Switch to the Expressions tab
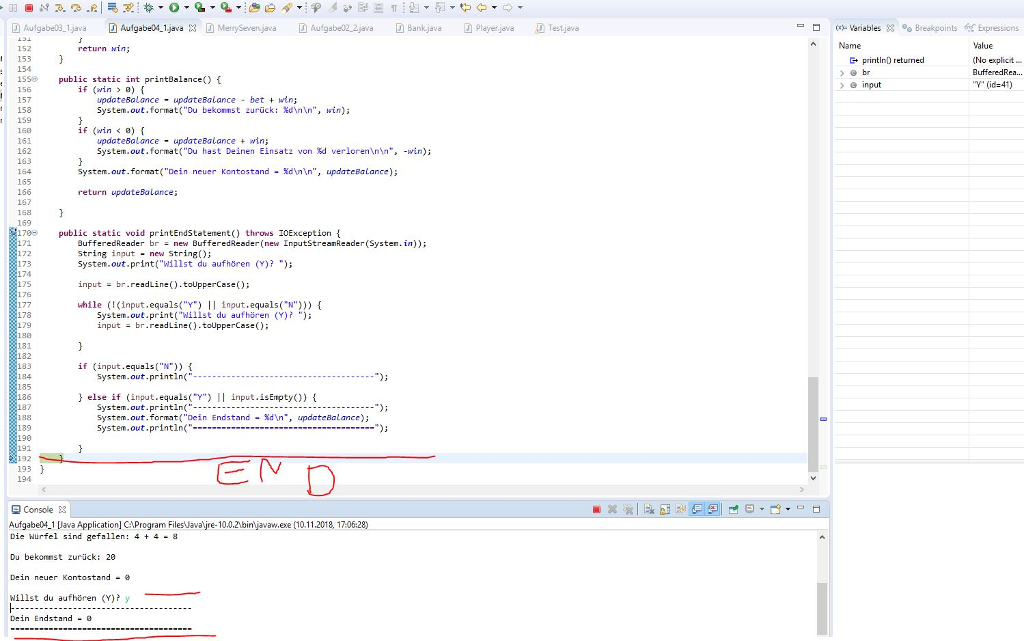 point(997,28)
